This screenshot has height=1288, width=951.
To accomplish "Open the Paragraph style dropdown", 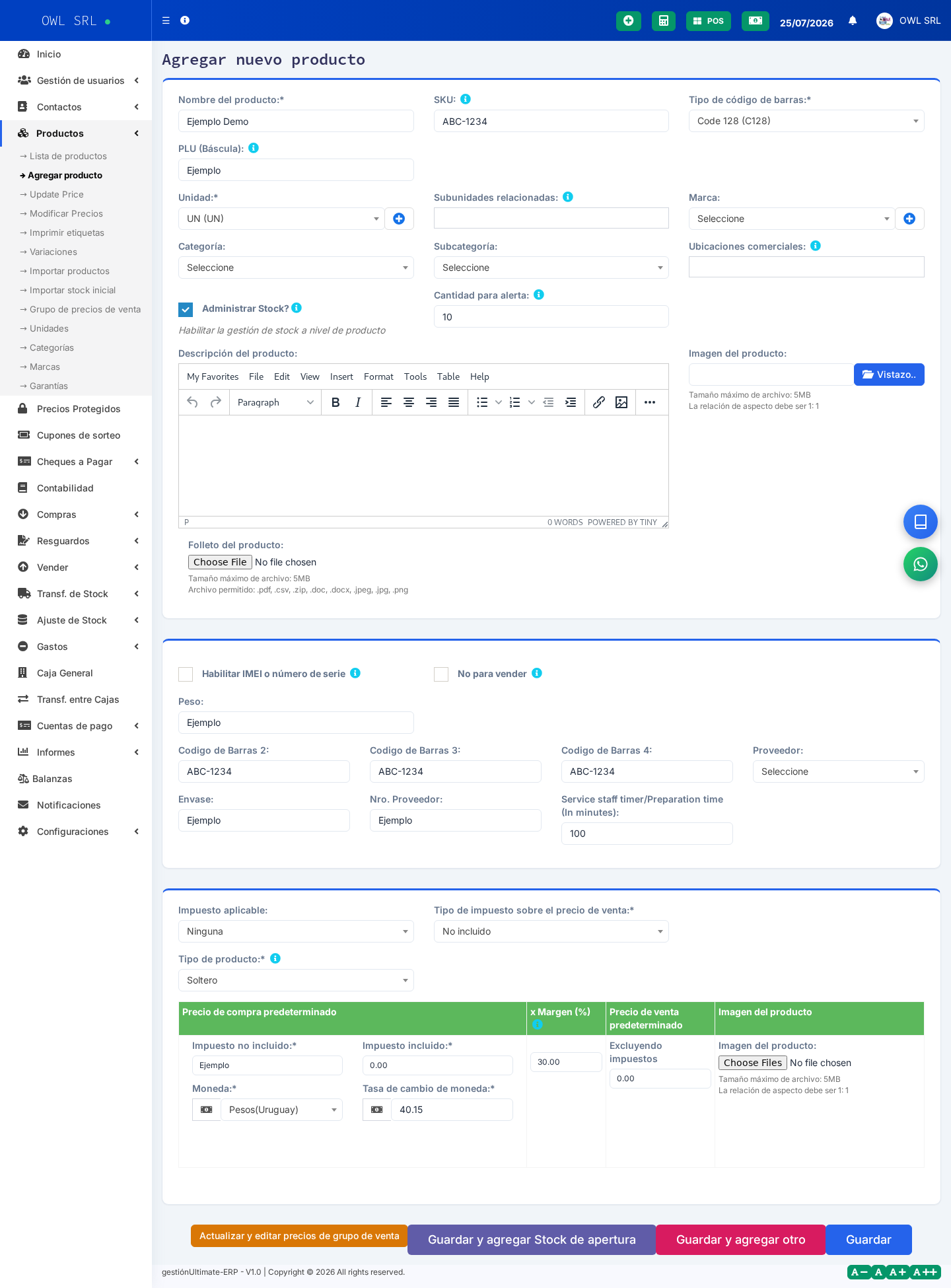I will [275, 402].
